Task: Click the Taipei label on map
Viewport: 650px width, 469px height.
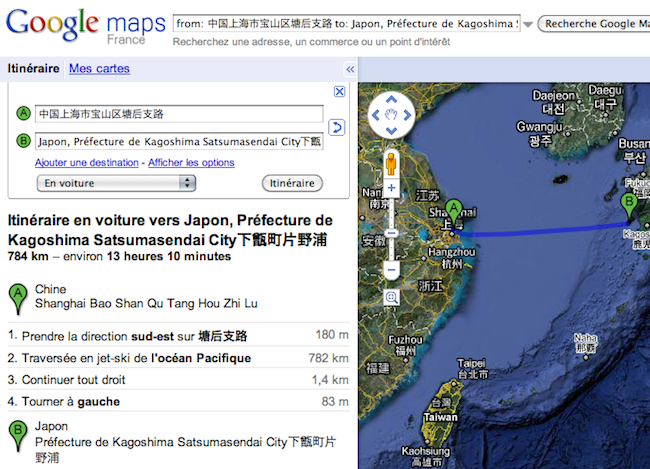Action: click(472, 369)
